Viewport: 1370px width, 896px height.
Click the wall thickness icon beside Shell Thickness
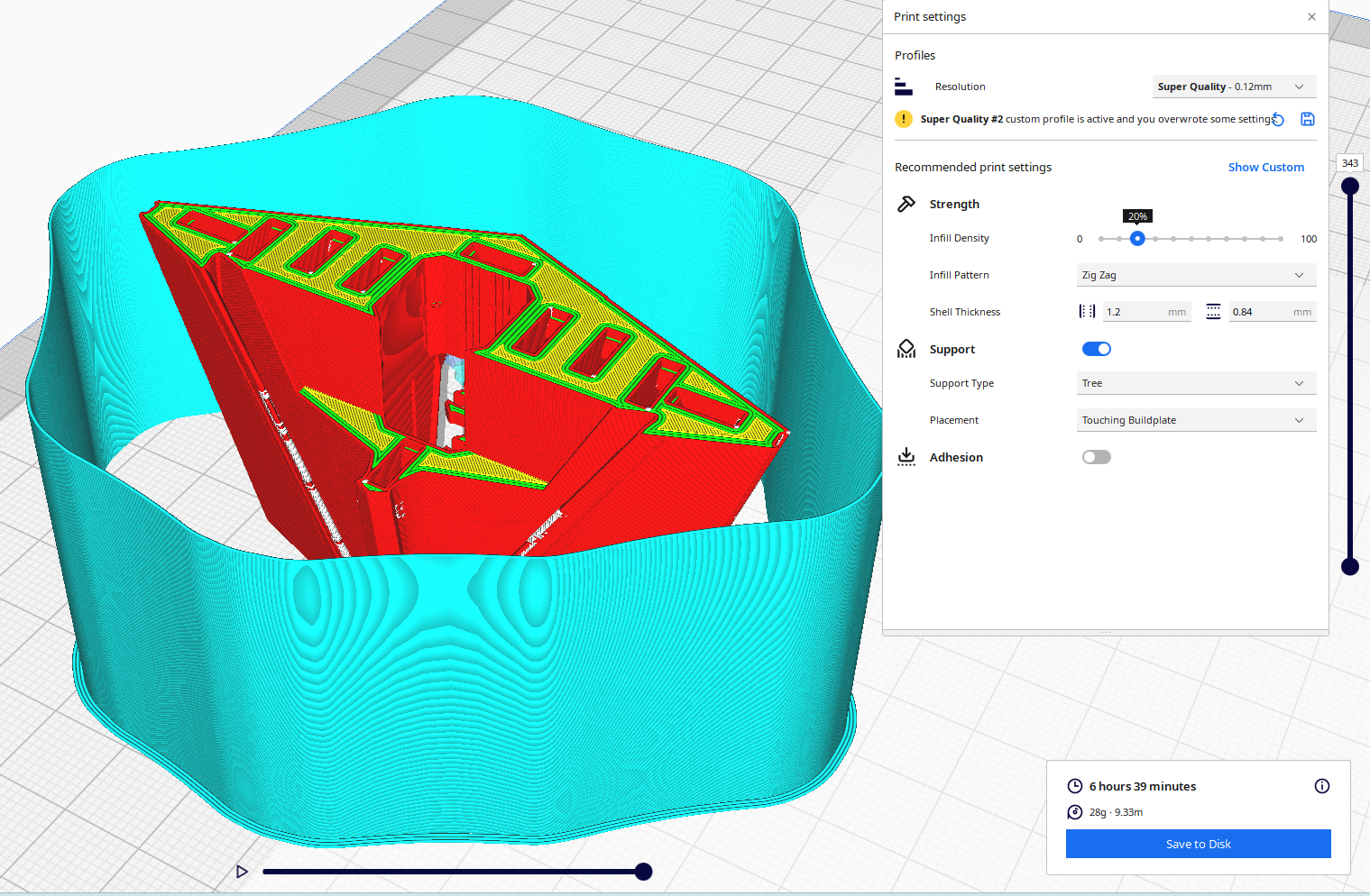pyautogui.click(x=1087, y=311)
